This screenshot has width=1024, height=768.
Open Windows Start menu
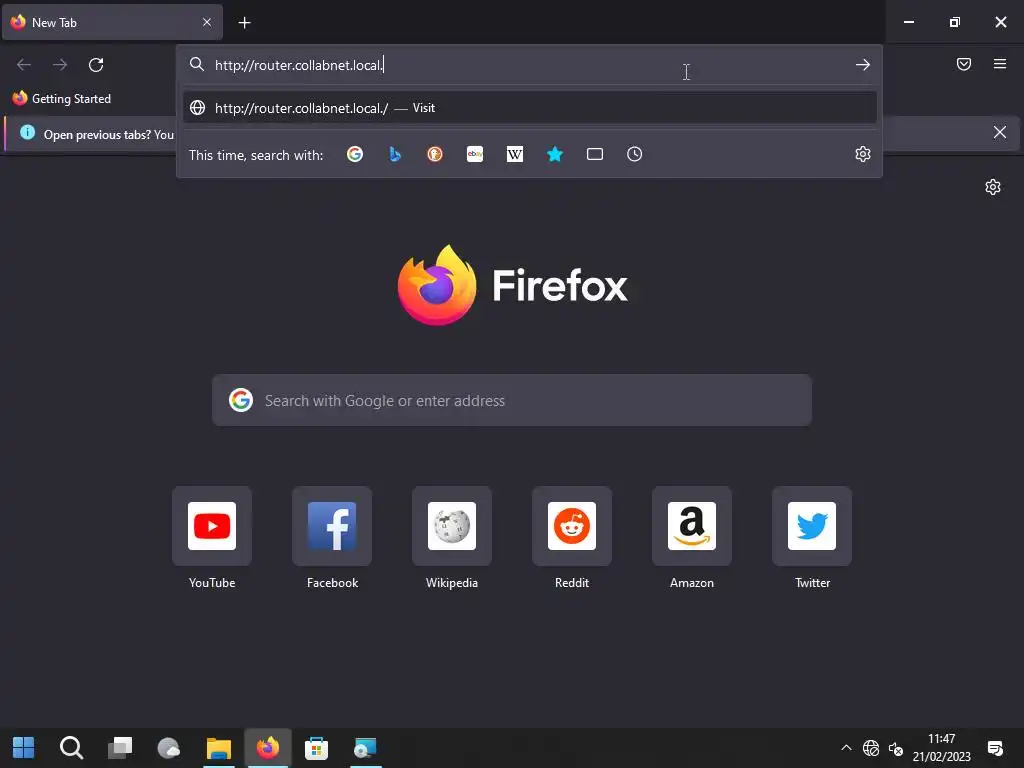[24, 748]
